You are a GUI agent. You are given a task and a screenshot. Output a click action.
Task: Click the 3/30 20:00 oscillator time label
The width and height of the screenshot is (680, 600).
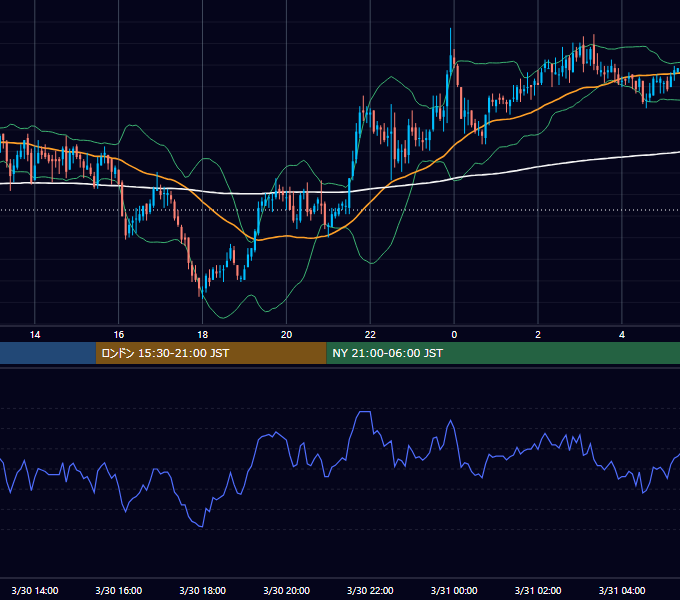(286, 590)
